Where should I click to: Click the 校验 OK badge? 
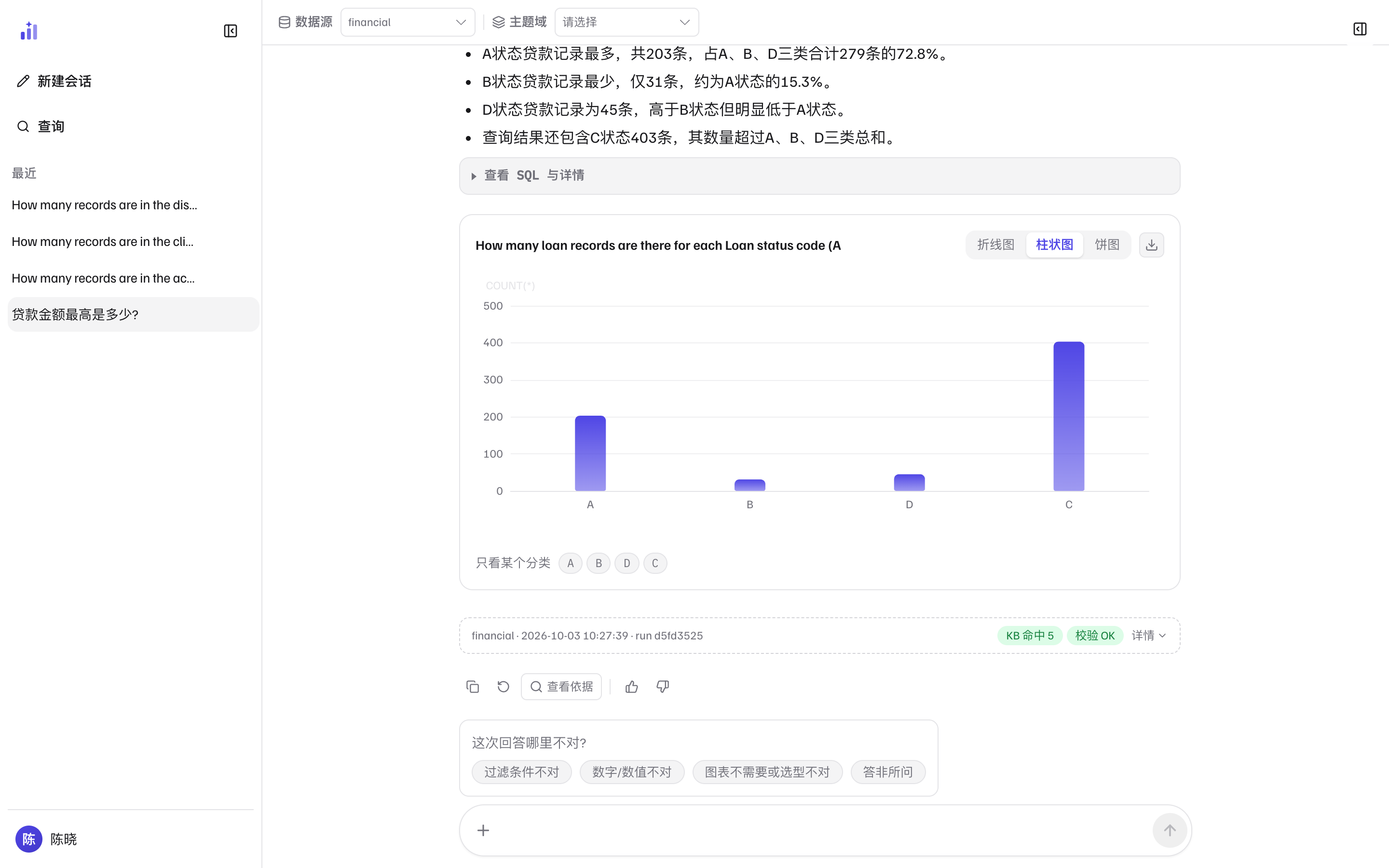pos(1094,636)
